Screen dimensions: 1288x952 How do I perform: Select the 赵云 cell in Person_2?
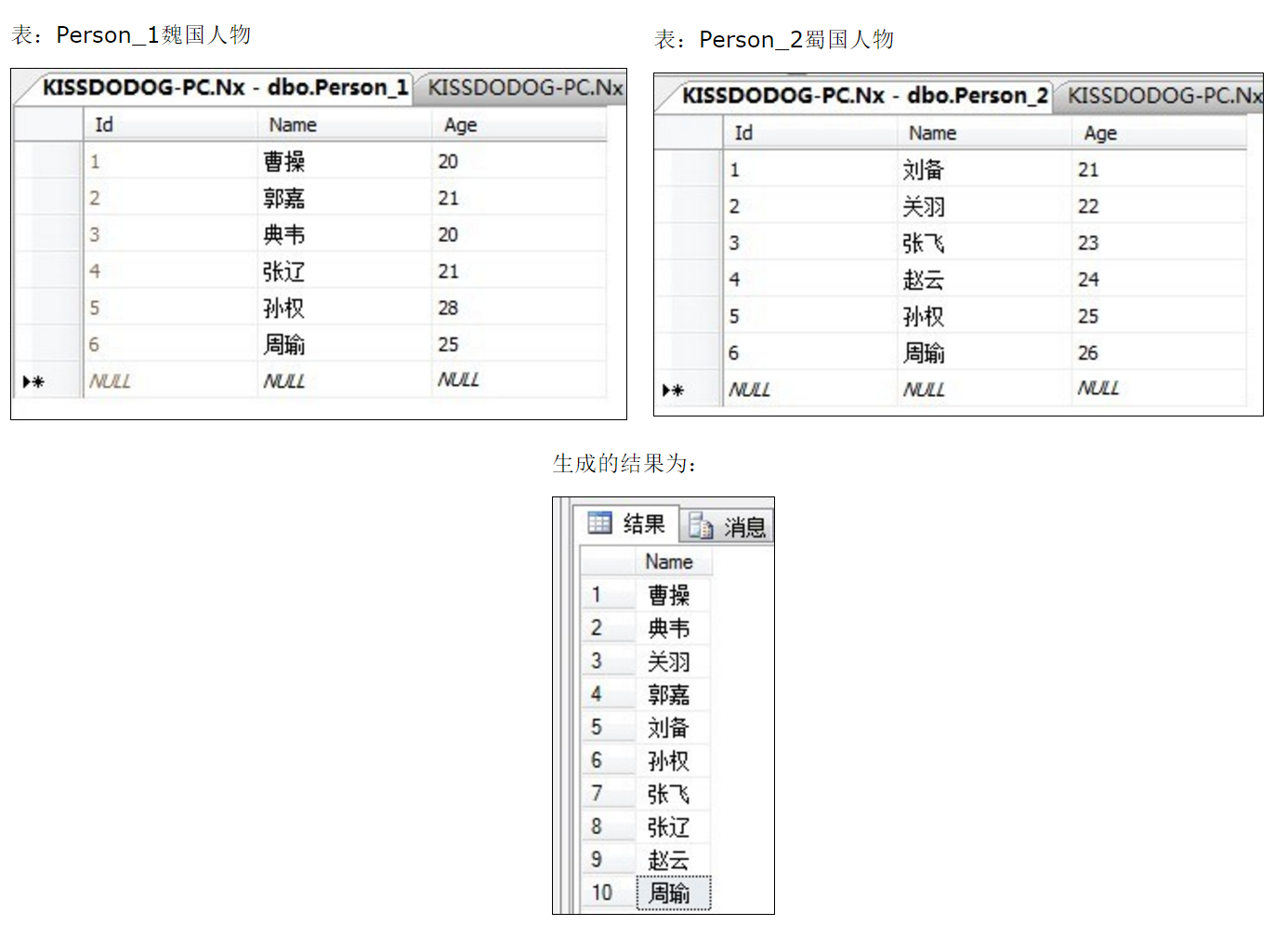(x=985, y=279)
